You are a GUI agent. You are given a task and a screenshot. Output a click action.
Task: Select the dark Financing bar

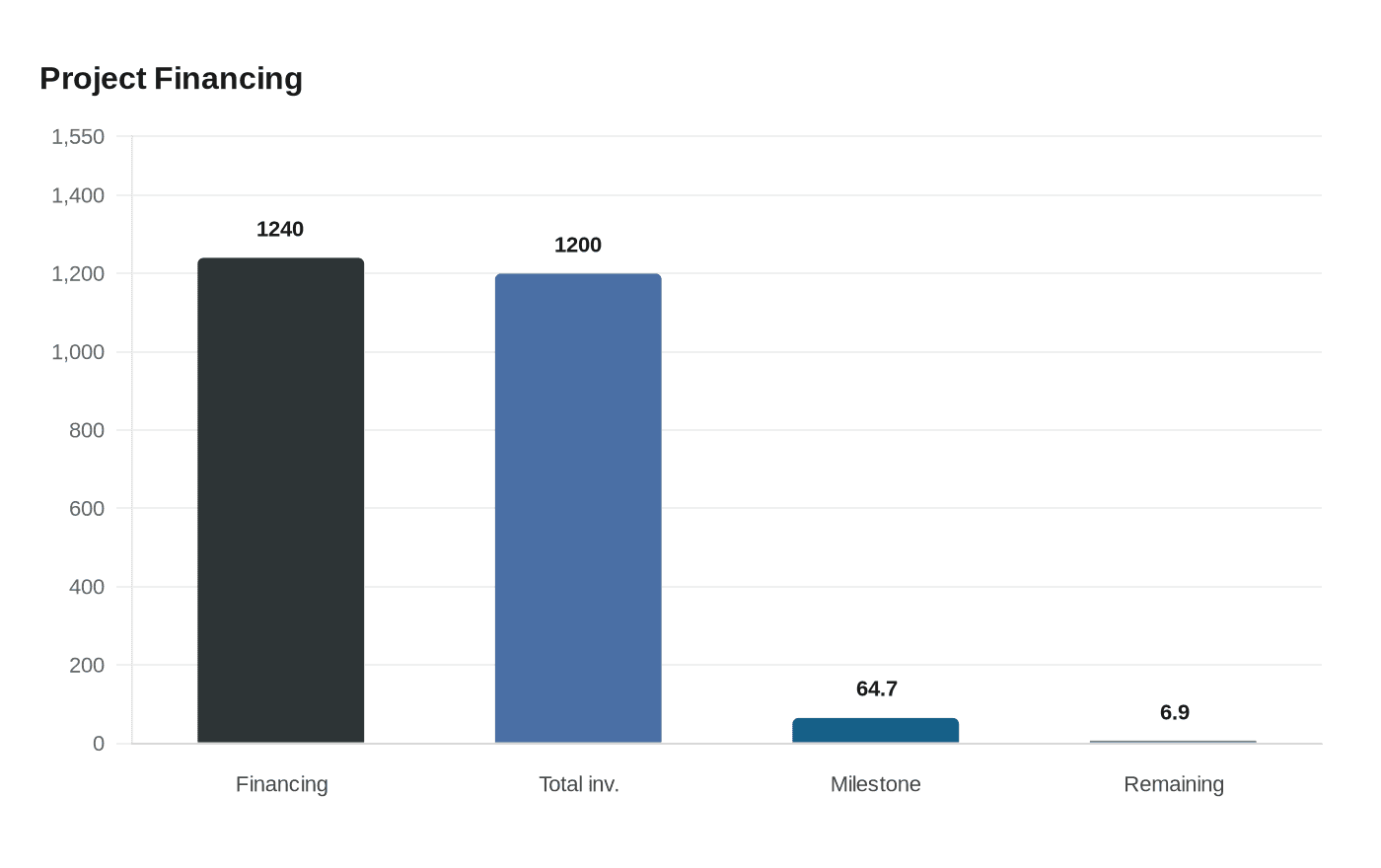tap(281, 500)
